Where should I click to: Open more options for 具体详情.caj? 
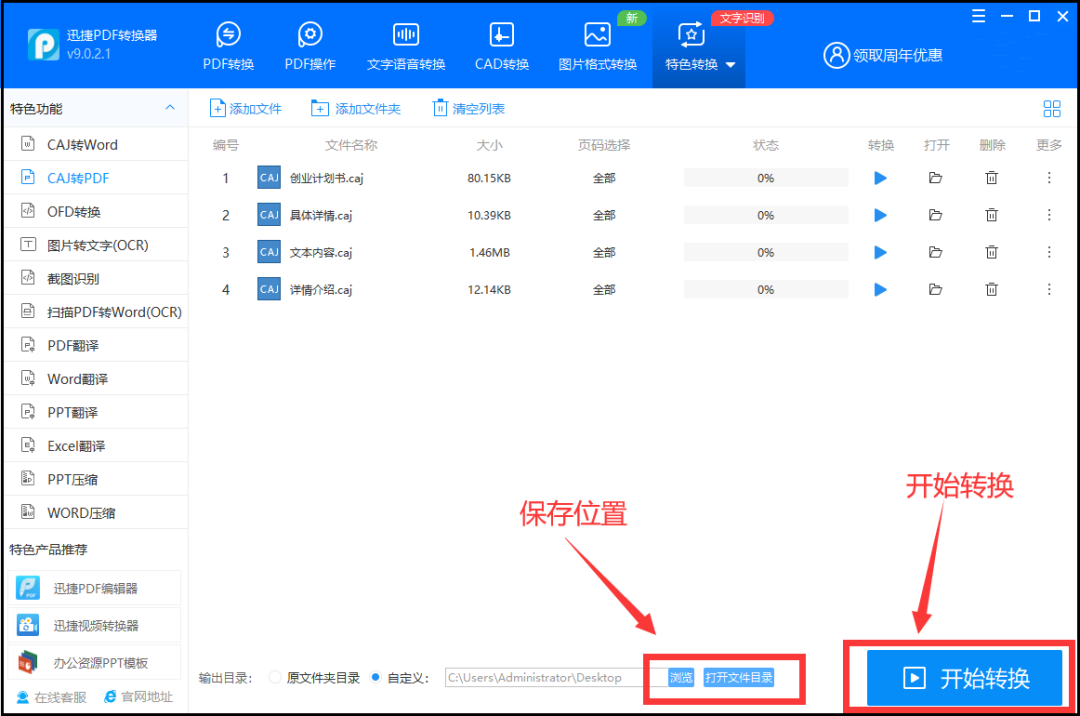click(1049, 215)
